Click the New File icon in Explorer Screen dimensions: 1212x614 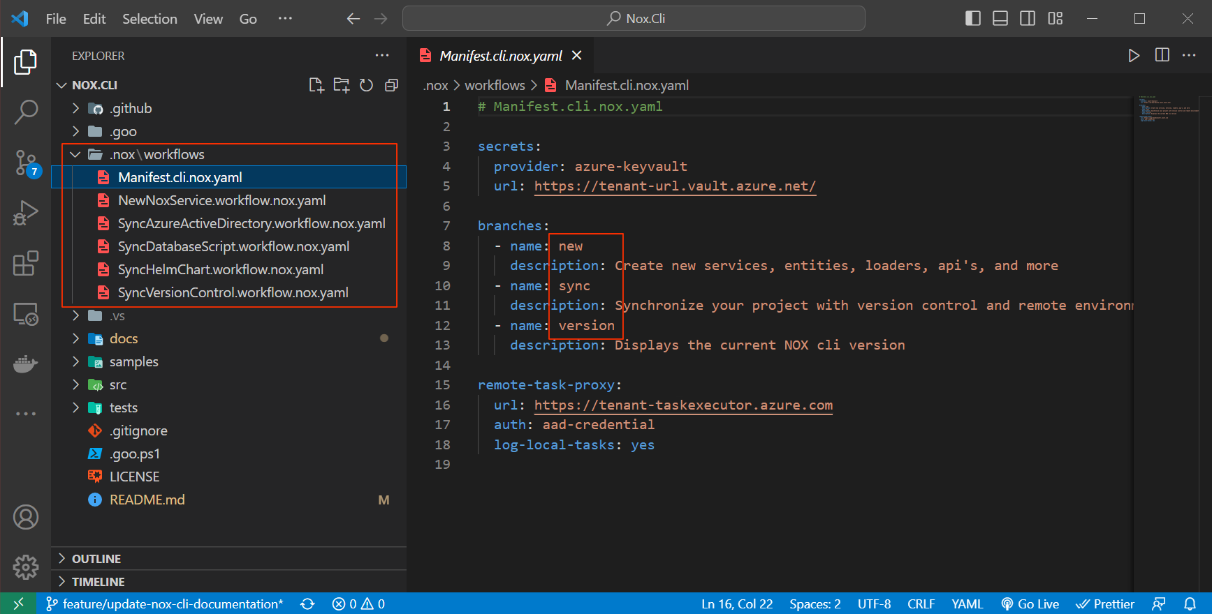[x=316, y=85]
